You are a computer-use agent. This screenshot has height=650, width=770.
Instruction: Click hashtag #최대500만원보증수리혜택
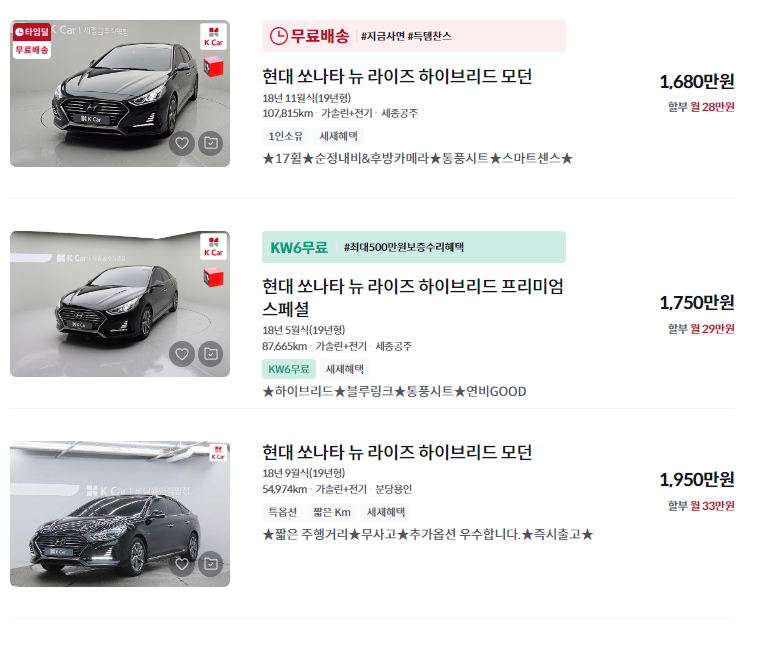tap(404, 247)
